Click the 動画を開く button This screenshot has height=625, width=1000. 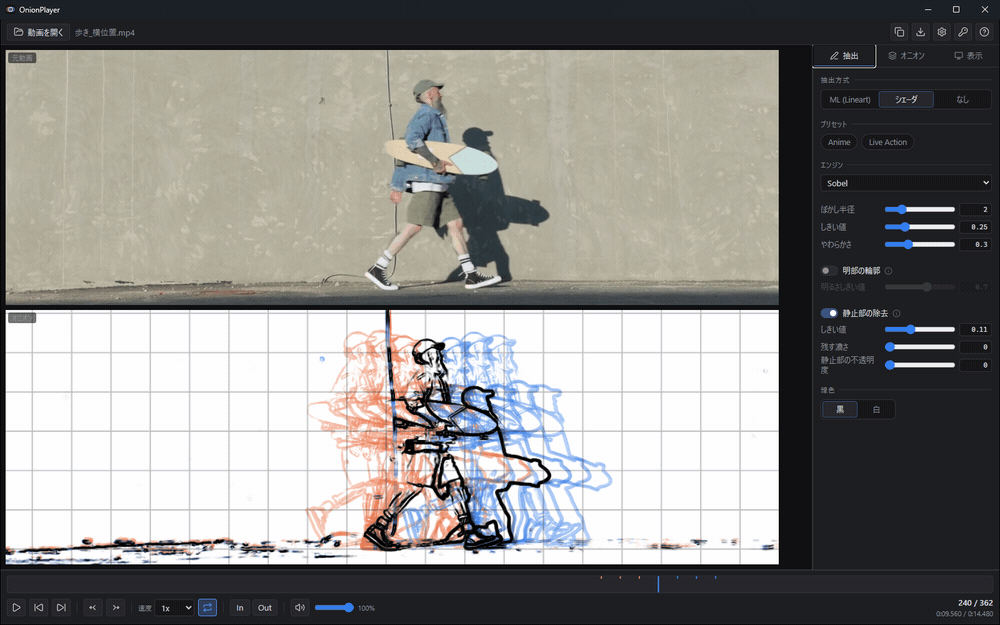coord(38,32)
